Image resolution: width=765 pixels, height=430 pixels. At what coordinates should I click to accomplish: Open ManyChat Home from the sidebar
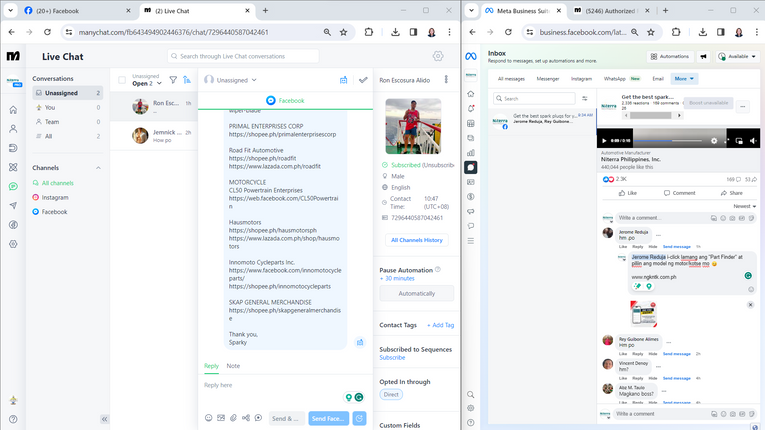click(x=13, y=110)
